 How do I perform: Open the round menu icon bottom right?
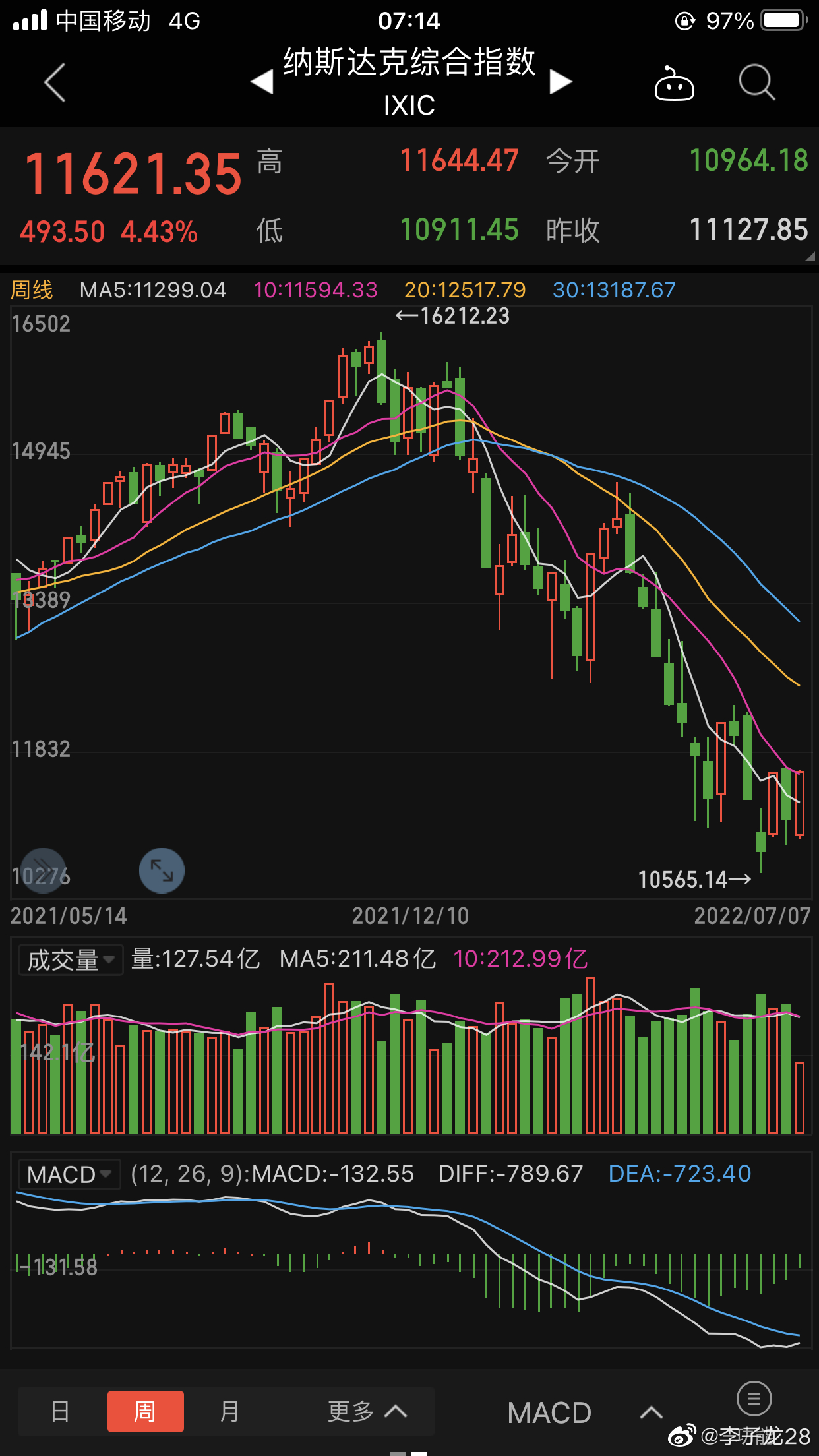tap(754, 1398)
